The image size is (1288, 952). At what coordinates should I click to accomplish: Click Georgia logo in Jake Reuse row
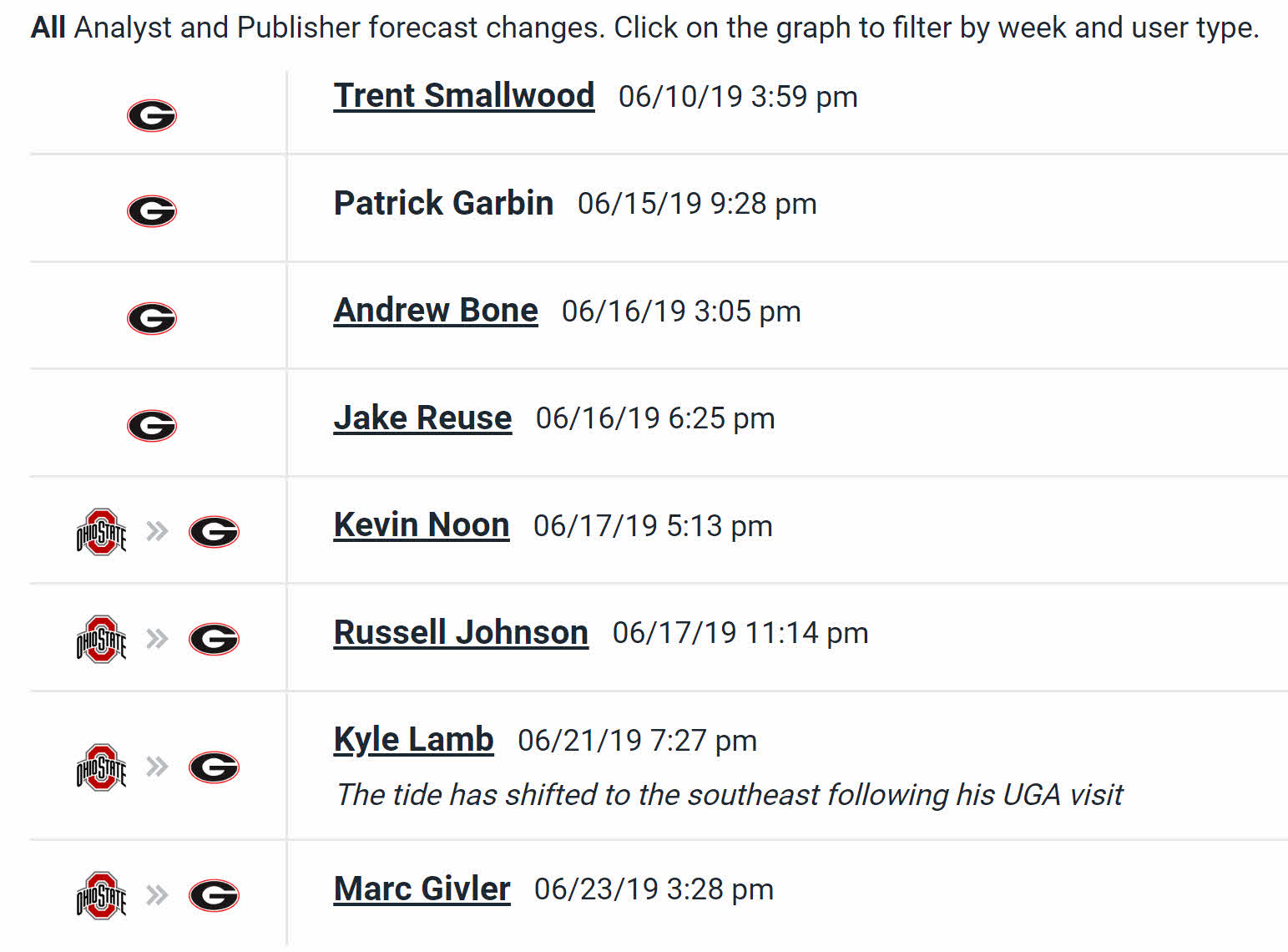click(x=151, y=426)
